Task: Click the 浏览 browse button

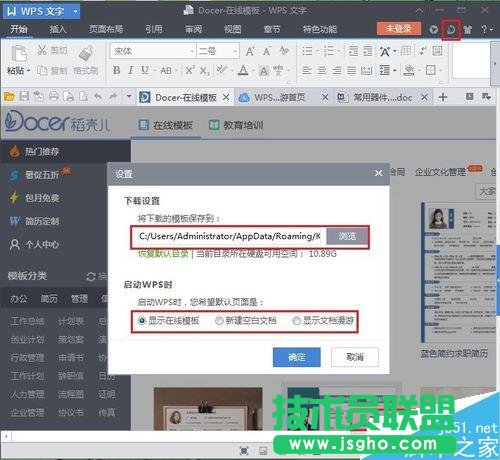Action: [347, 237]
